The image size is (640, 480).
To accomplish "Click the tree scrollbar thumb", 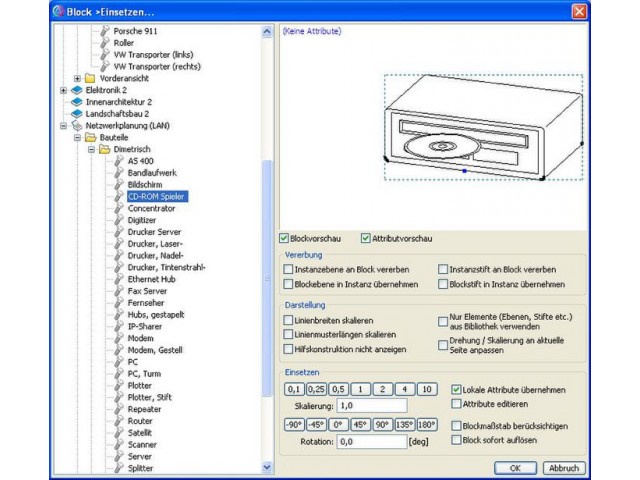I will (x=267, y=278).
